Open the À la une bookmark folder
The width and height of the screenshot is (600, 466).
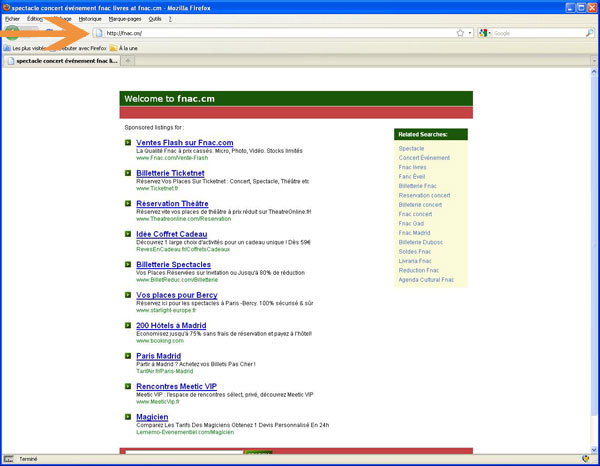point(124,48)
